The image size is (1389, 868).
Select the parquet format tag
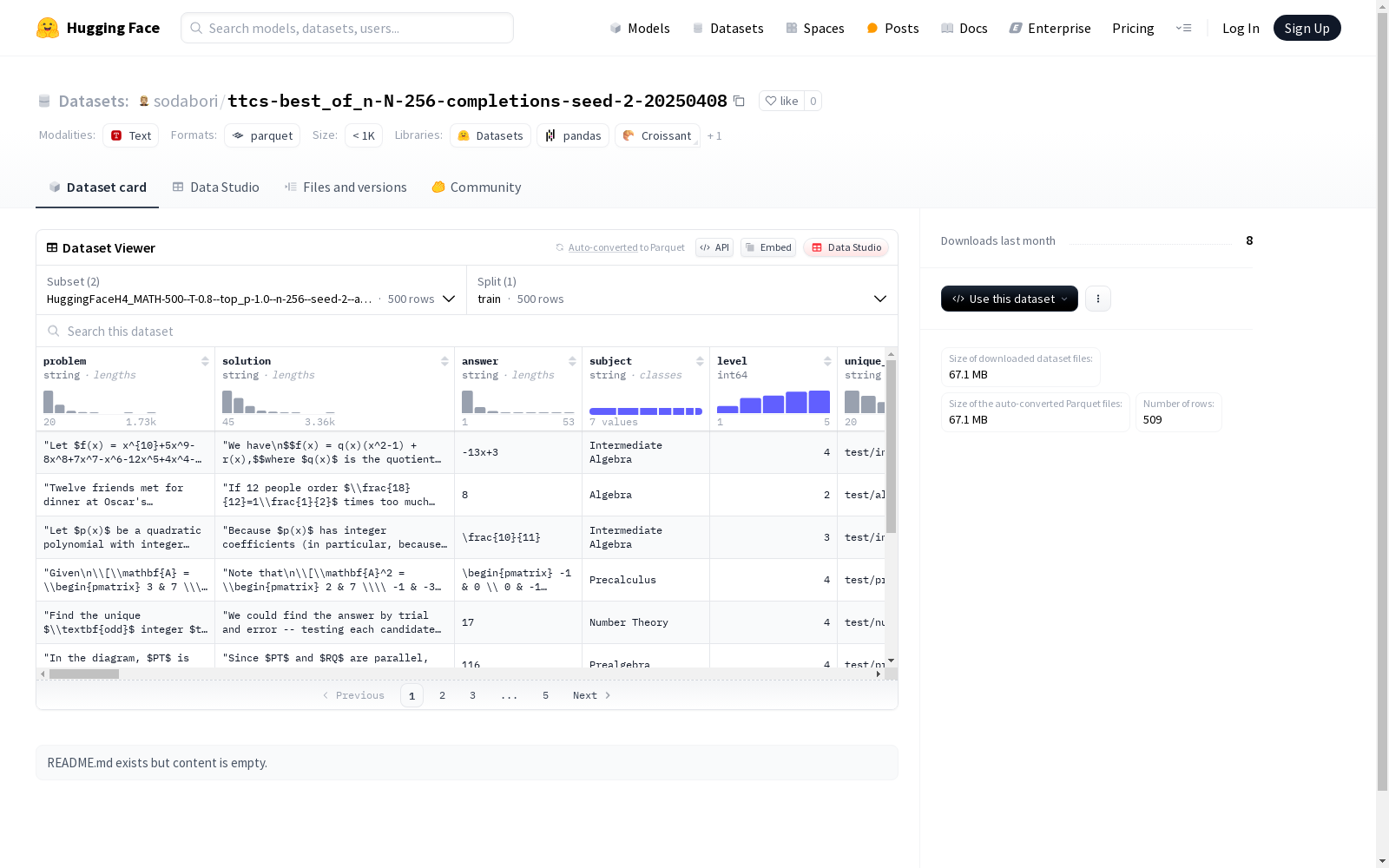coord(262,135)
